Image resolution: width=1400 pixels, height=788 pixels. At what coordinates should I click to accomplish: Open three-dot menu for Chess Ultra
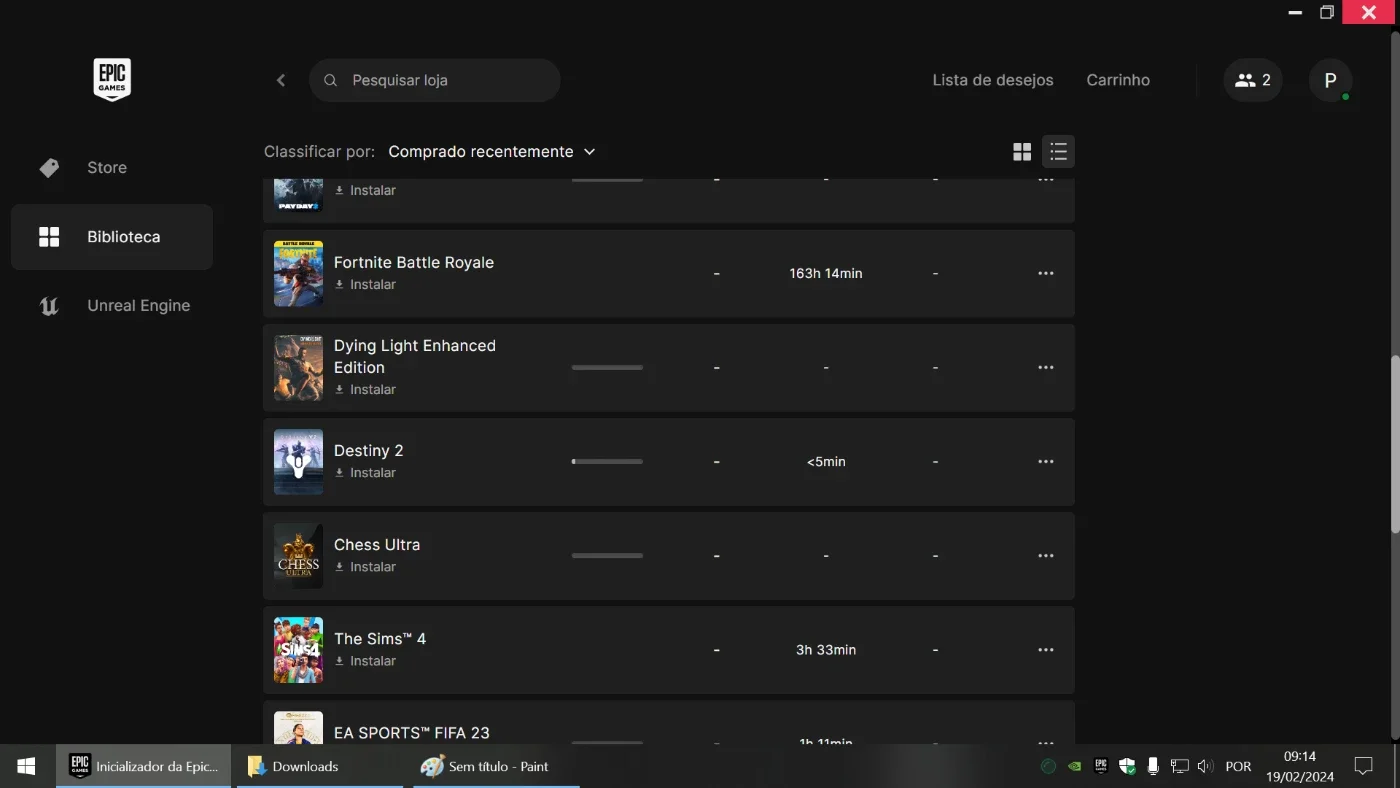pos(1046,556)
